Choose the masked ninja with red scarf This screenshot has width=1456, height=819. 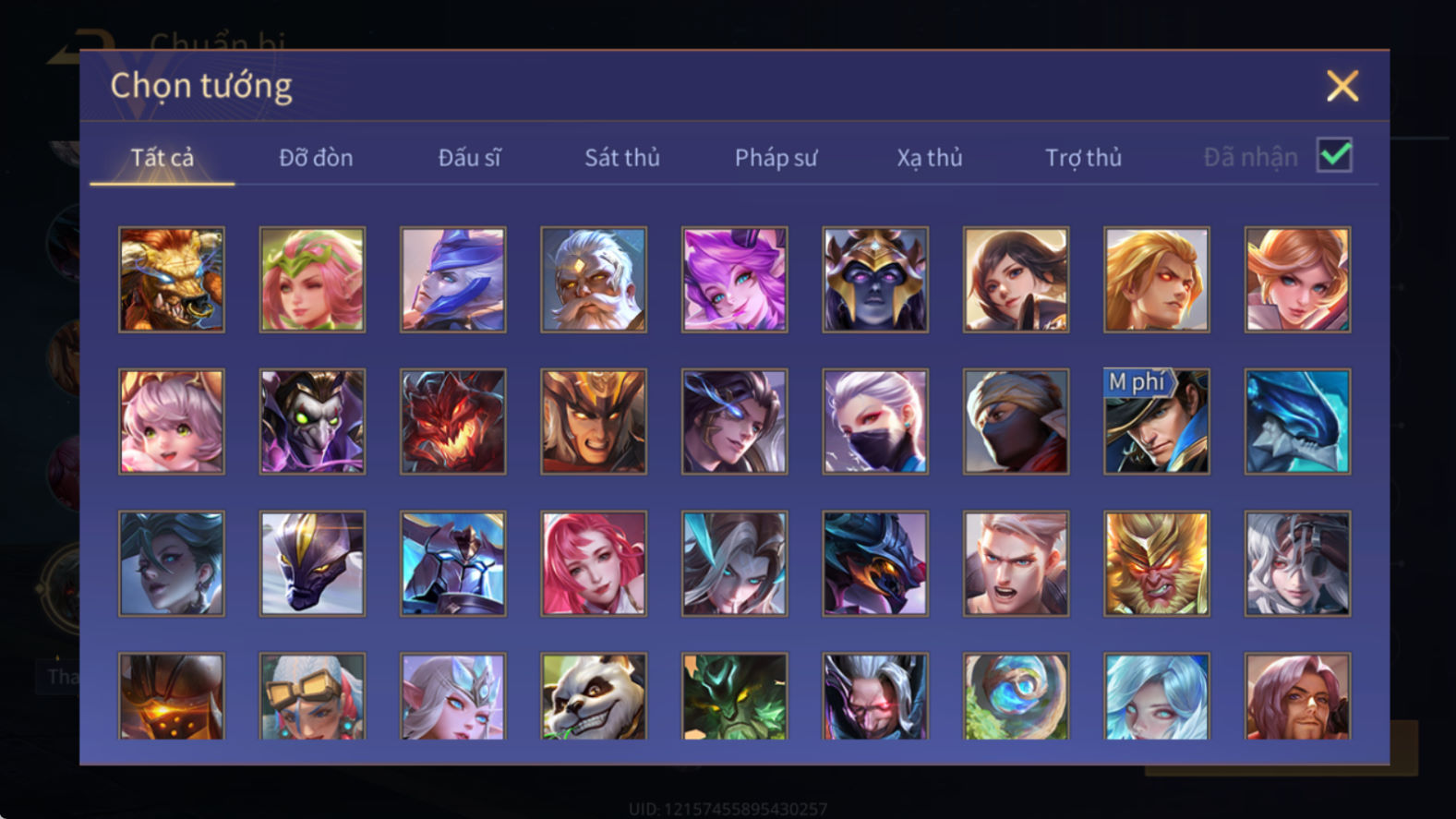1016,422
